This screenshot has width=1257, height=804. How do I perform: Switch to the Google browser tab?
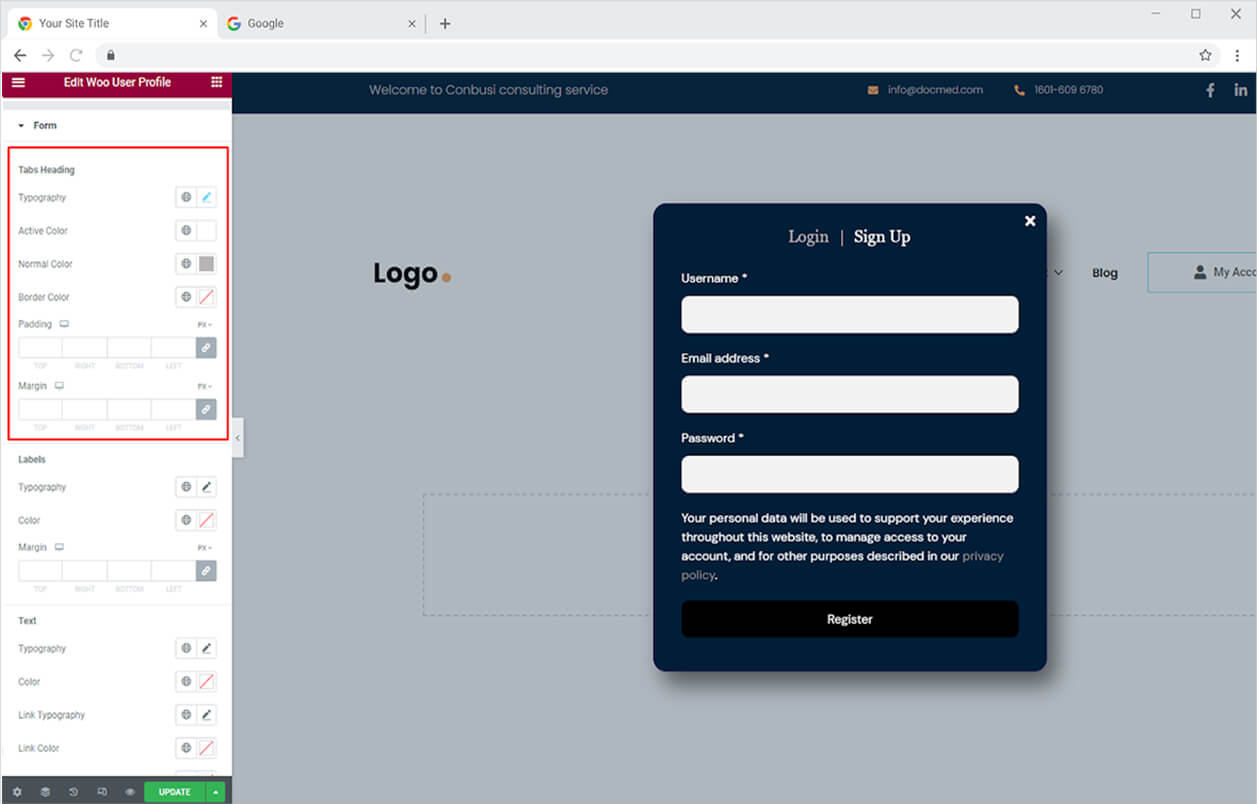265,23
